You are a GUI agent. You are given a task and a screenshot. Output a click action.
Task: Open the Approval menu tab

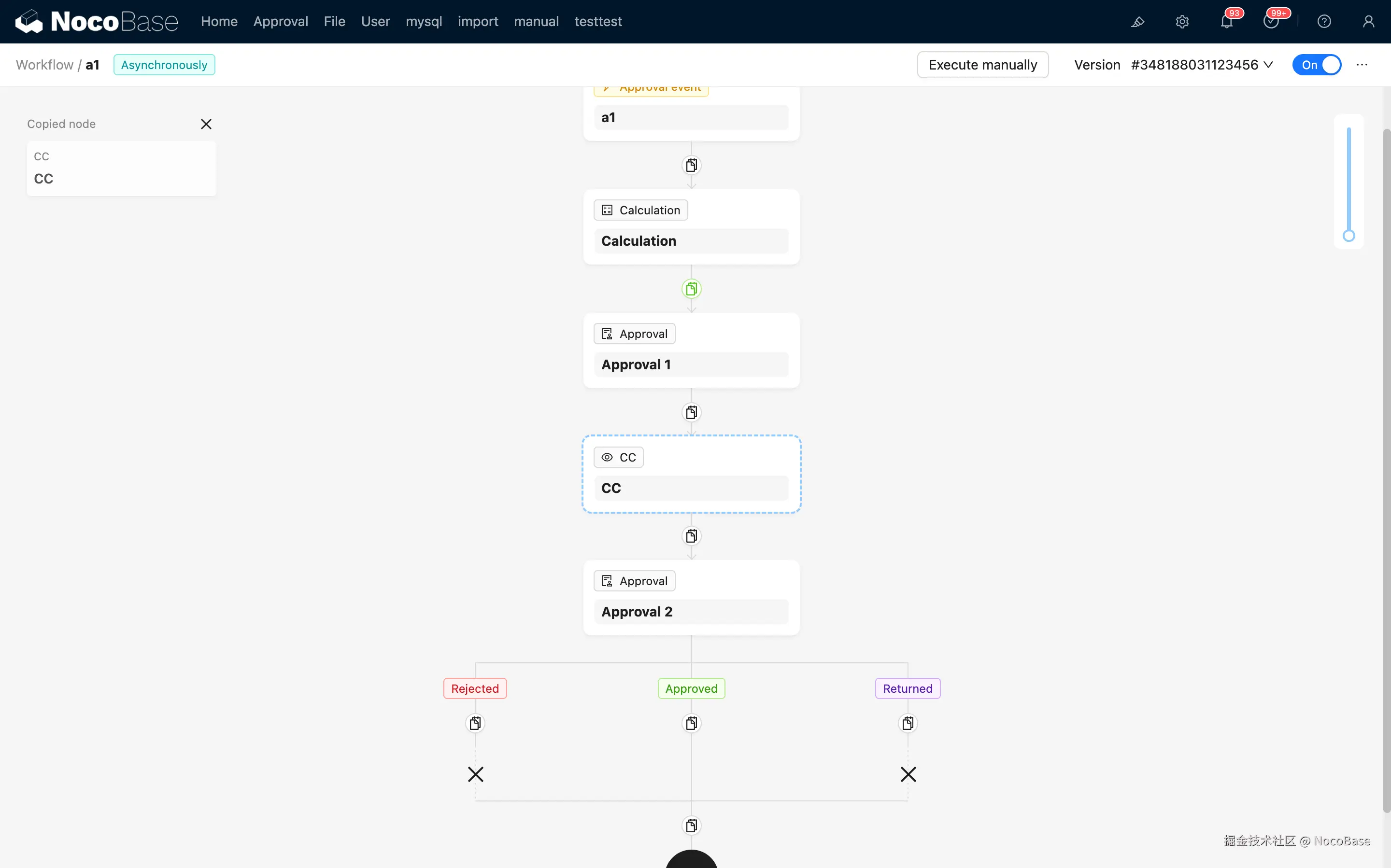click(x=280, y=22)
